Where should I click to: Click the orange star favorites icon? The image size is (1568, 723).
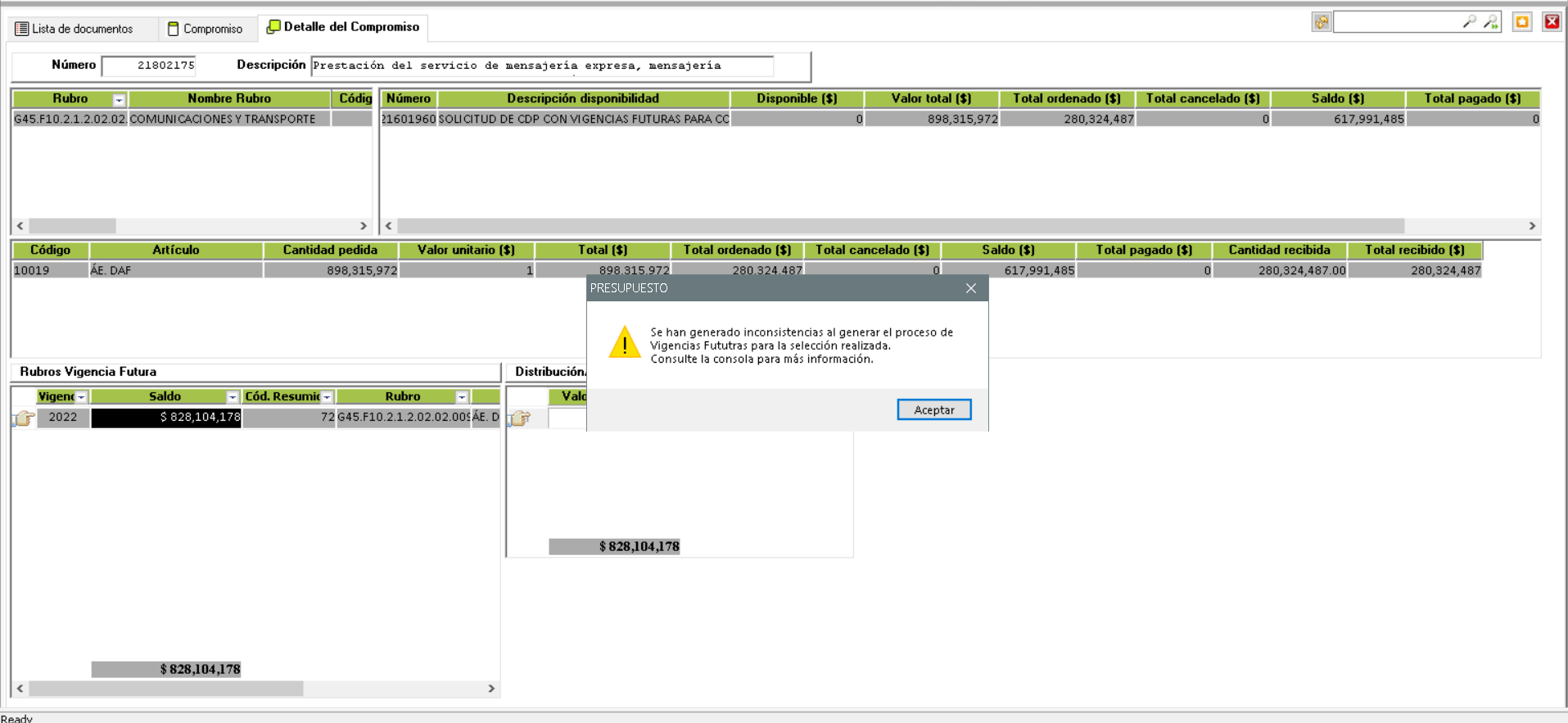coord(1522,22)
